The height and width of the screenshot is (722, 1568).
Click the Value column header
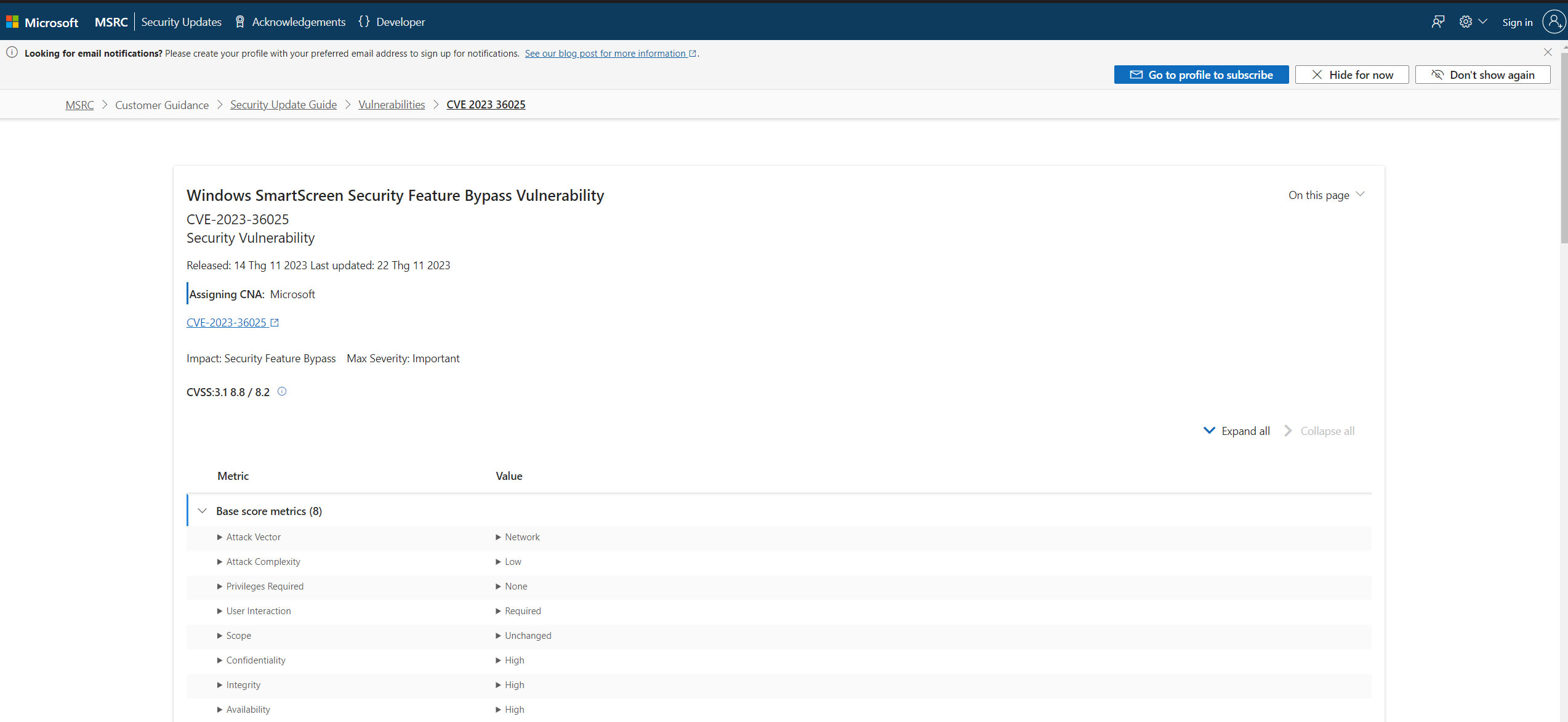point(509,476)
